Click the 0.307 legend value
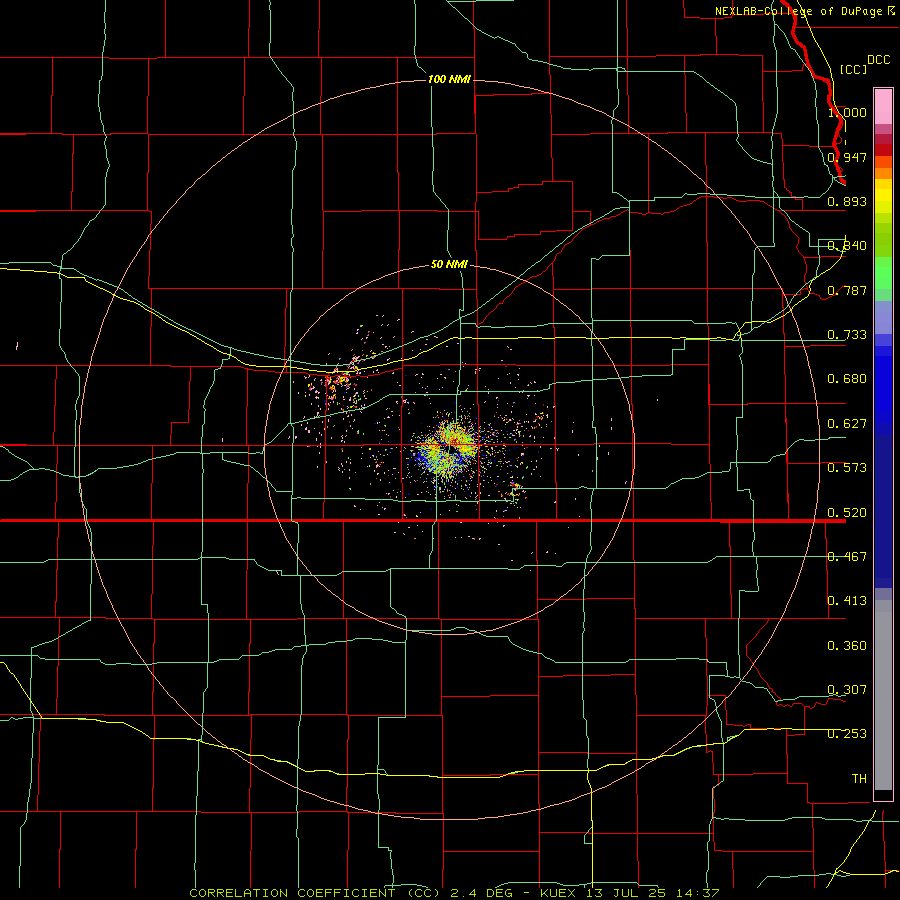The height and width of the screenshot is (900, 900). 847,690
